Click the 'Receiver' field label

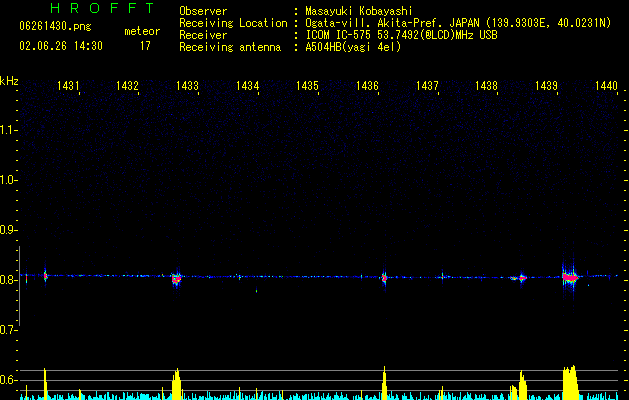(x=203, y=35)
